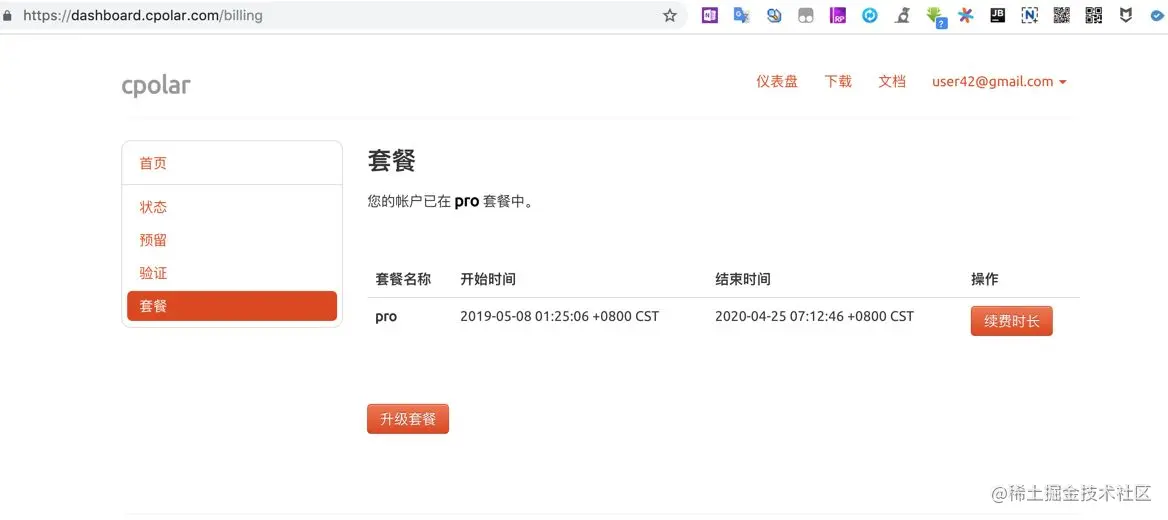Click the blue circular sync extension icon
The image size is (1168, 520).
pyautogui.click(x=870, y=15)
